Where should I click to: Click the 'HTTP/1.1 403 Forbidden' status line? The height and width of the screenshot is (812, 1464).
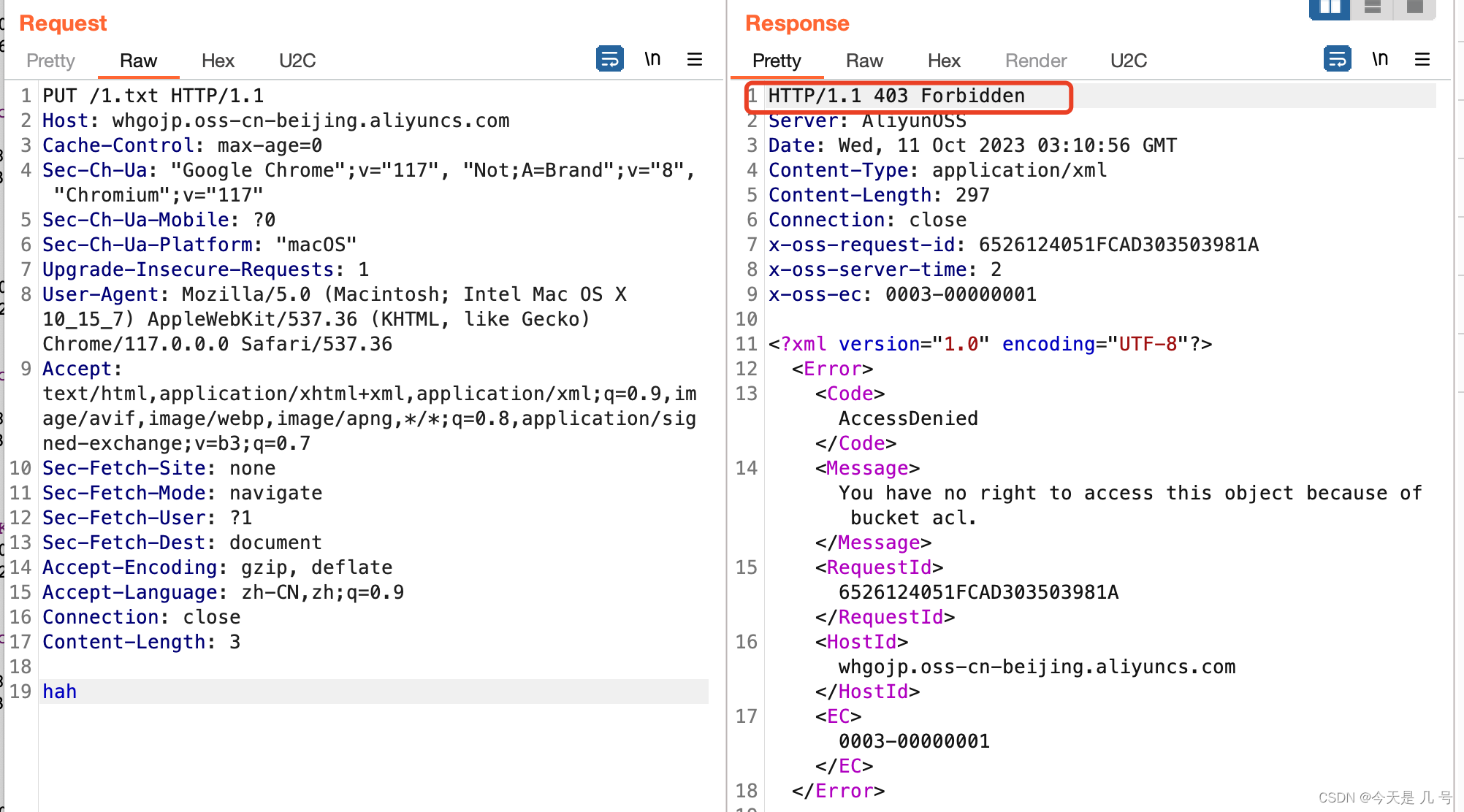[x=896, y=96]
